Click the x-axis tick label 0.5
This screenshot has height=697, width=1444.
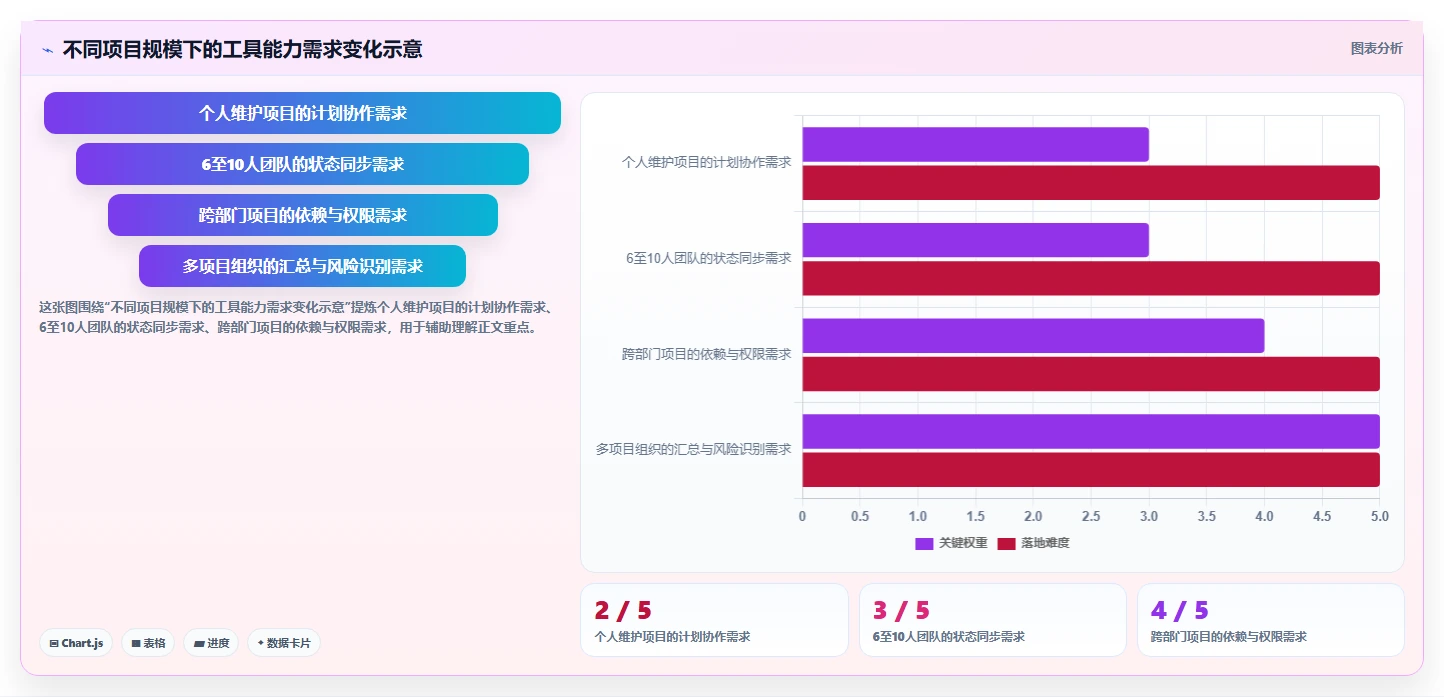click(x=860, y=516)
